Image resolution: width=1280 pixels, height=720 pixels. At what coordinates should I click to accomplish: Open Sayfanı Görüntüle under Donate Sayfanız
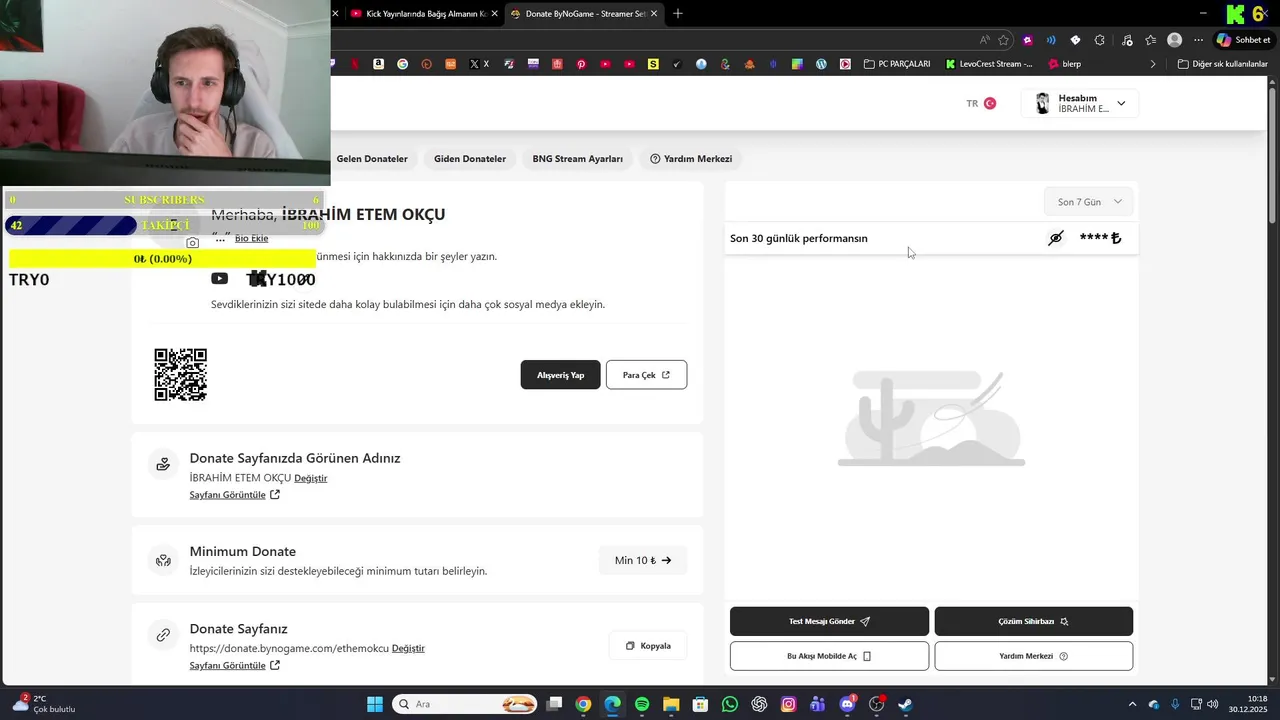(x=235, y=665)
